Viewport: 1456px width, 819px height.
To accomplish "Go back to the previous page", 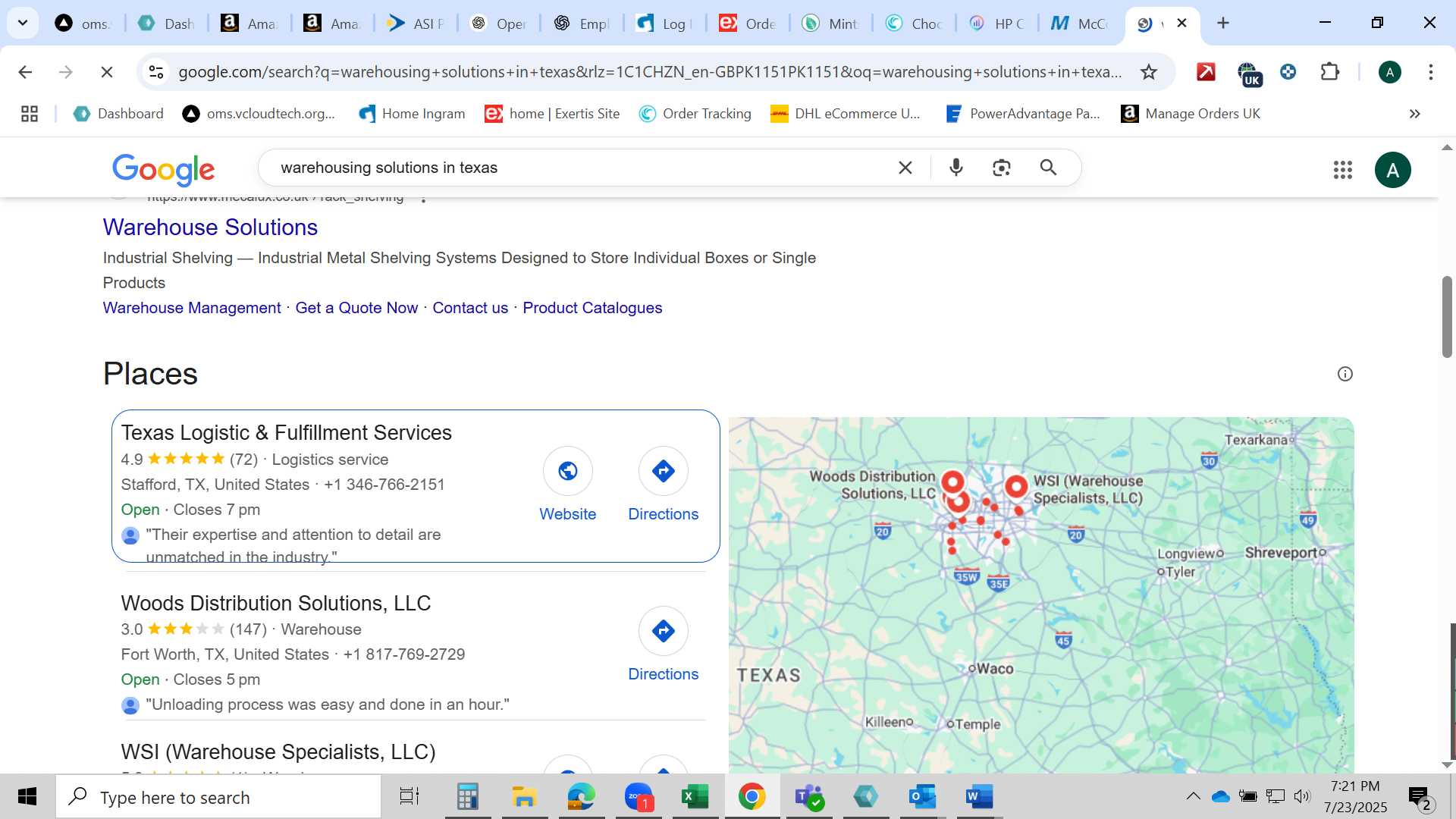I will coord(25,72).
